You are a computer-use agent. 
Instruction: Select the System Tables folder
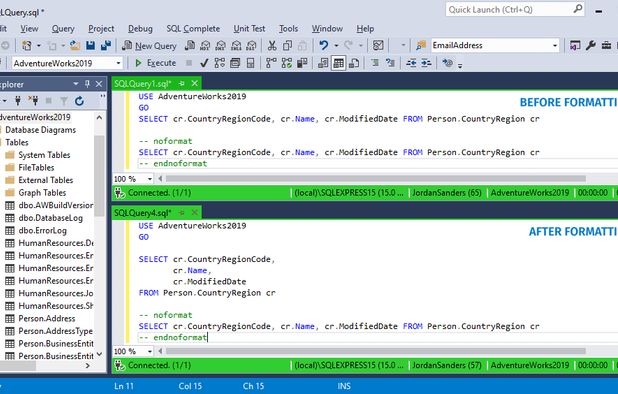tap(44, 155)
